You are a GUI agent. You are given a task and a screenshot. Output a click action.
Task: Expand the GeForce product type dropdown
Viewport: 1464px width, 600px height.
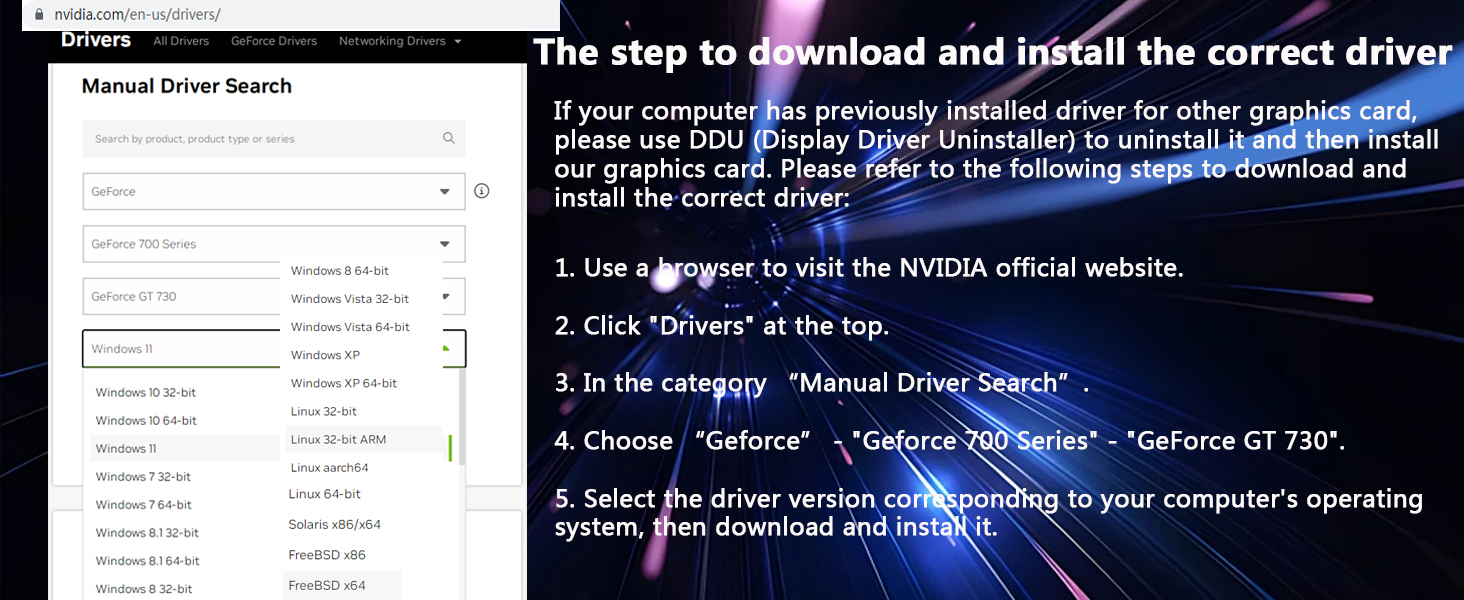tap(274, 191)
